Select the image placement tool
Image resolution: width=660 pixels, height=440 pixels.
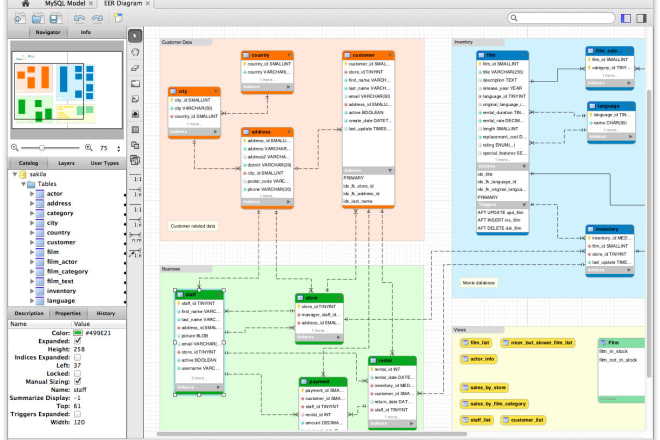coord(135,114)
